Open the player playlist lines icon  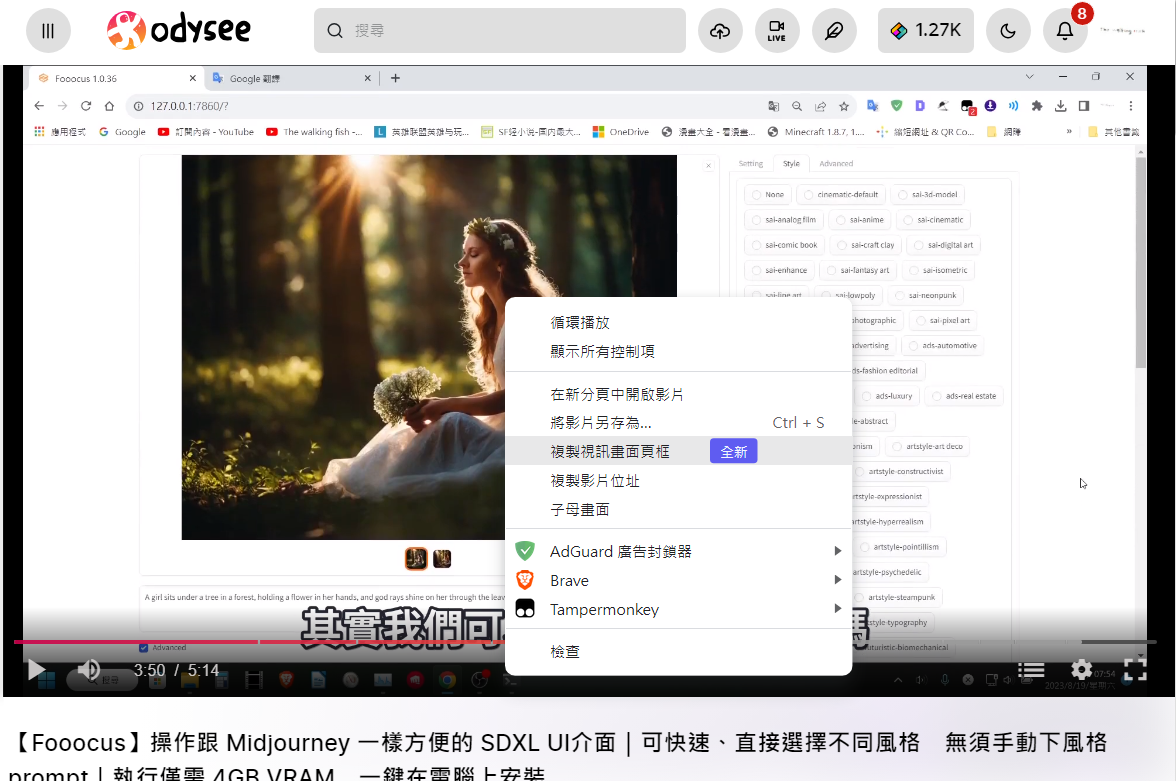1031,670
